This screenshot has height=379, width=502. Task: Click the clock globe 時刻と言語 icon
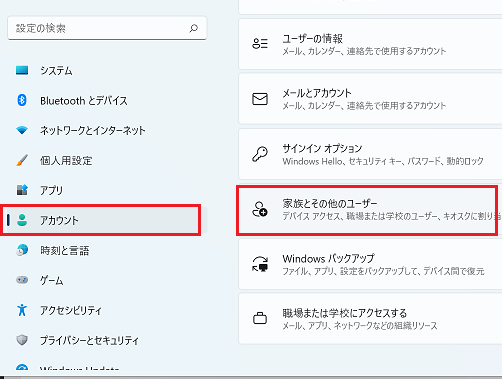click(22, 250)
